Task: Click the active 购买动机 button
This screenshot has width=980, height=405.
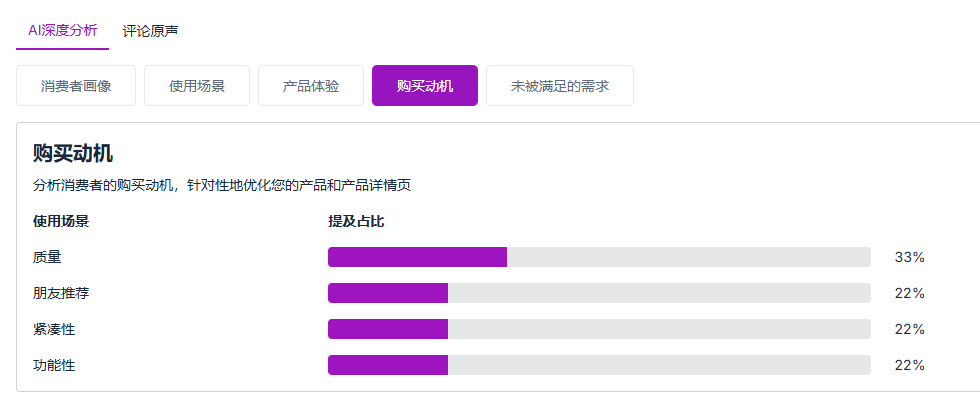Action: pos(425,86)
